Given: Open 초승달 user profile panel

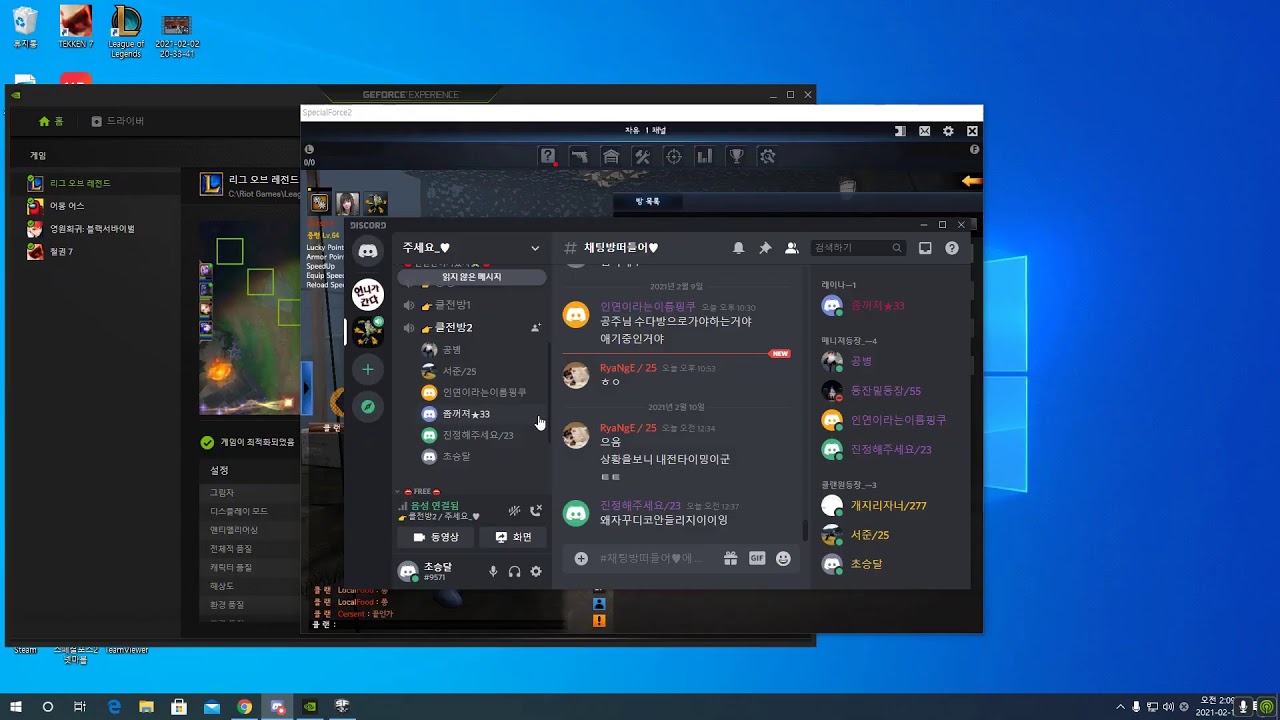Looking at the screenshot, I should point(428,571).
